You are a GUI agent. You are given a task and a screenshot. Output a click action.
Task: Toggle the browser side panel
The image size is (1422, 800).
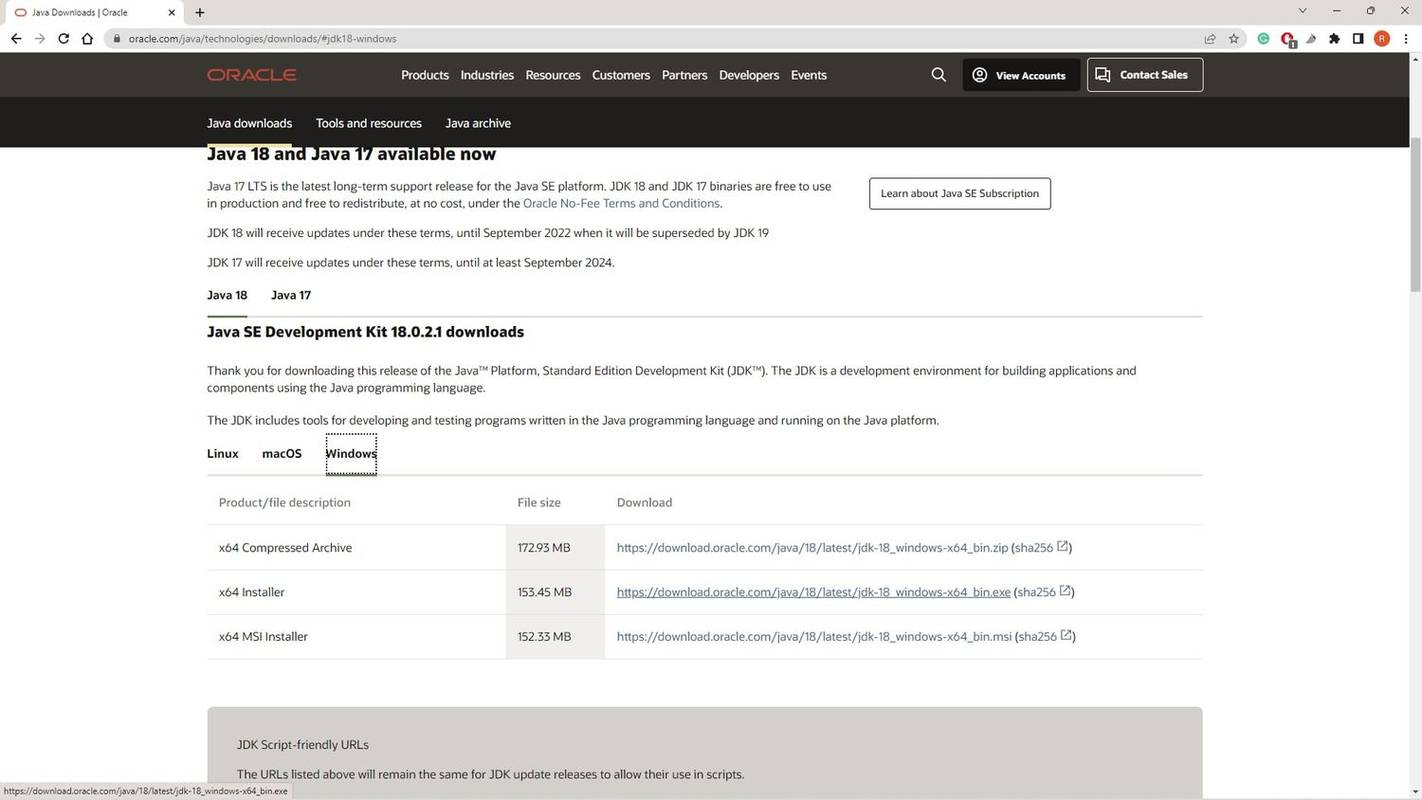tap(1358, 39)
